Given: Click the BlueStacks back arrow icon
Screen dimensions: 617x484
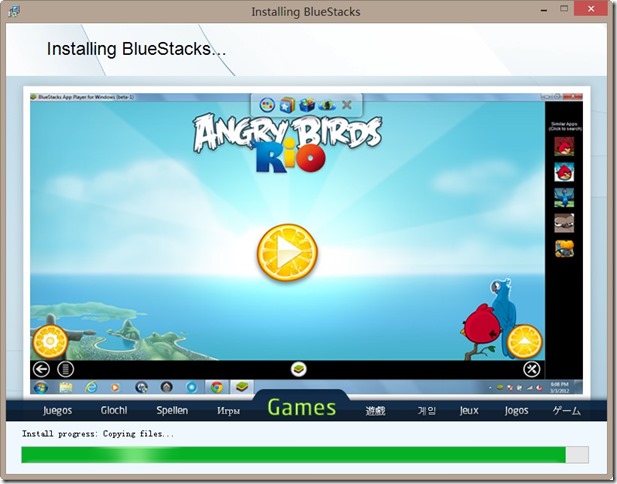Looking at the screenshot, I should click(x=41, y=369).
